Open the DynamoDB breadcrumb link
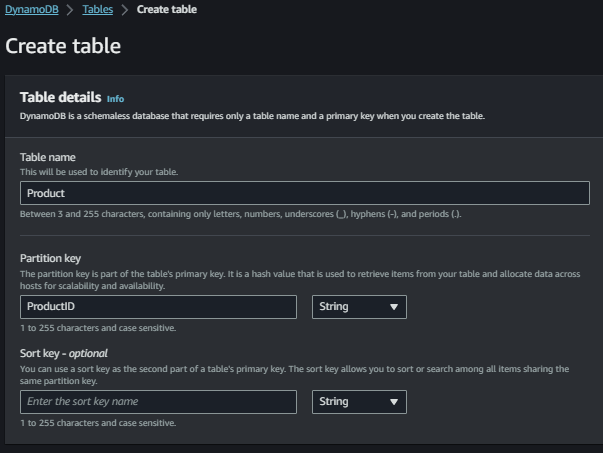The height and width of the screenshot is (453, 603). coord(34,10)
